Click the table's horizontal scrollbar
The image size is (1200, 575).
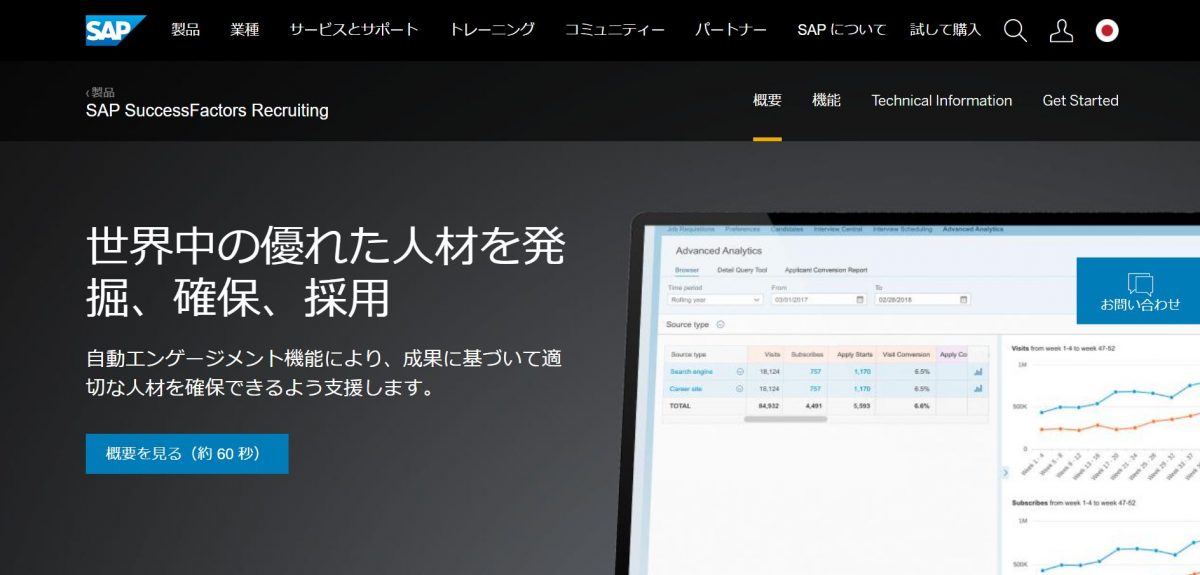(786, 418)
